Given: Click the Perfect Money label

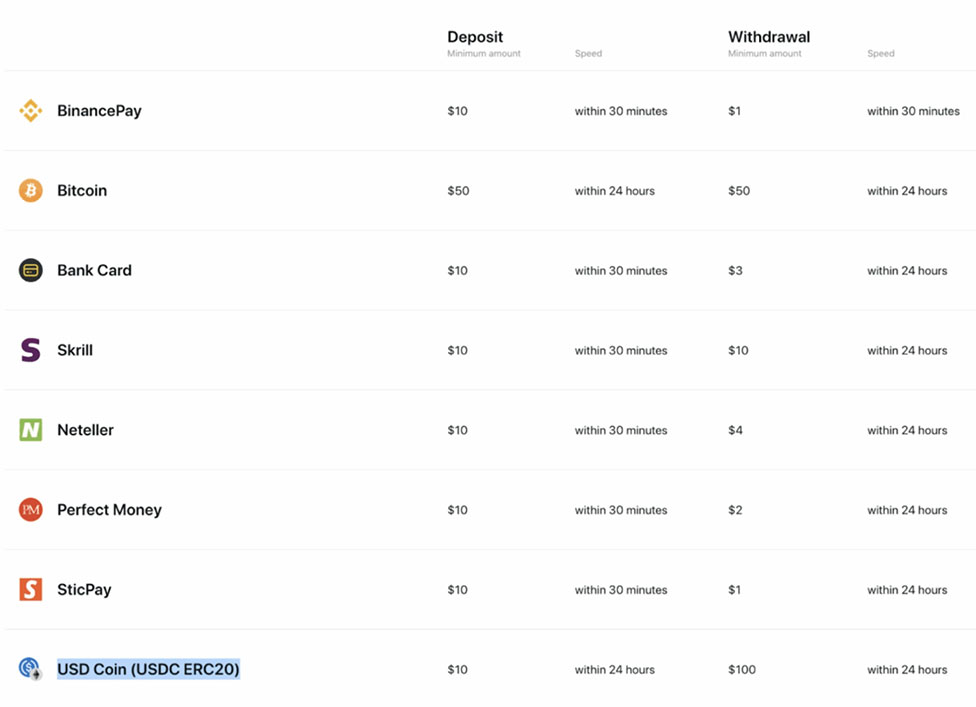Looking at the screenshot, I should point(109,510).
